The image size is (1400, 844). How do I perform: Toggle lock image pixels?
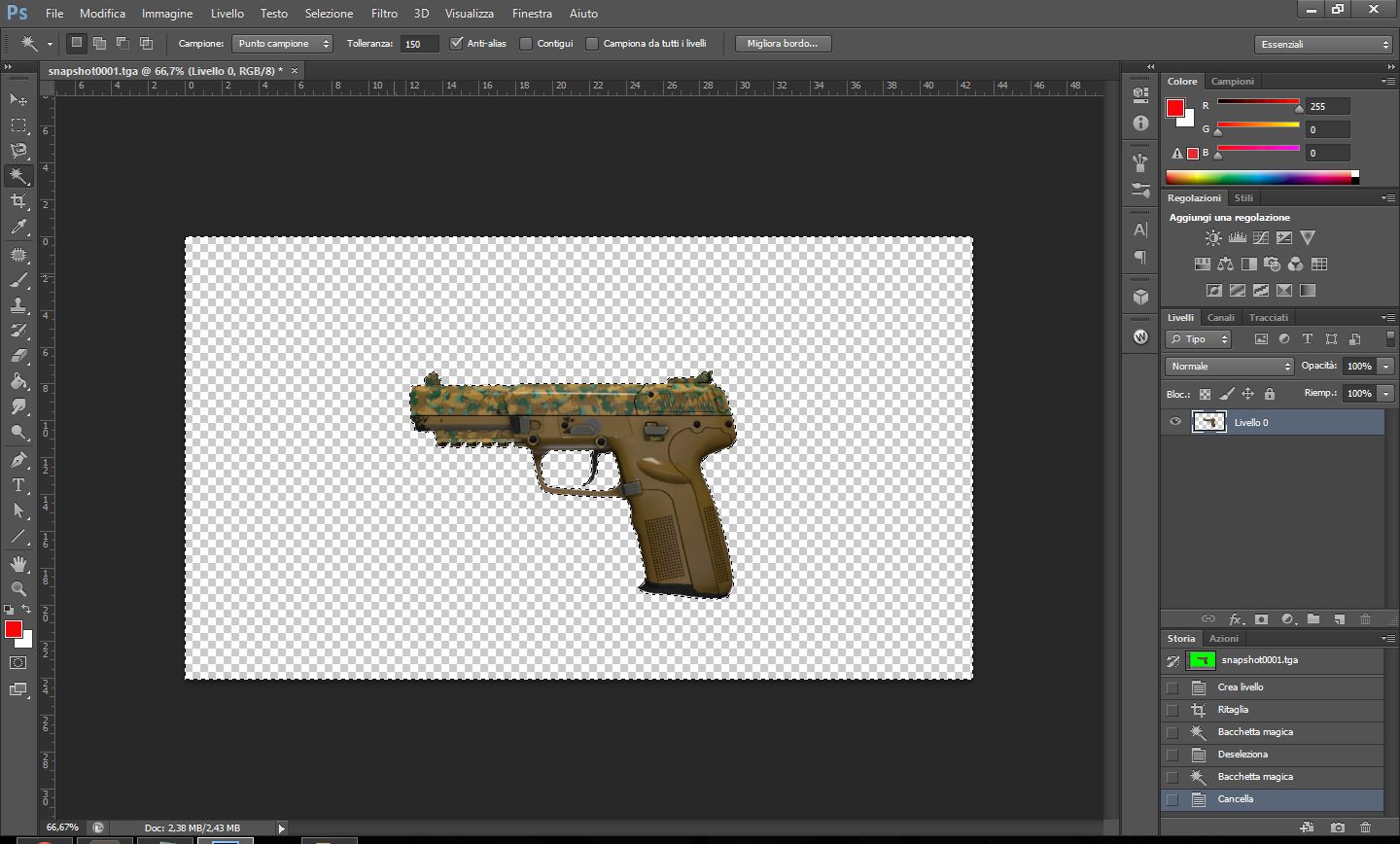(1226, 394)
